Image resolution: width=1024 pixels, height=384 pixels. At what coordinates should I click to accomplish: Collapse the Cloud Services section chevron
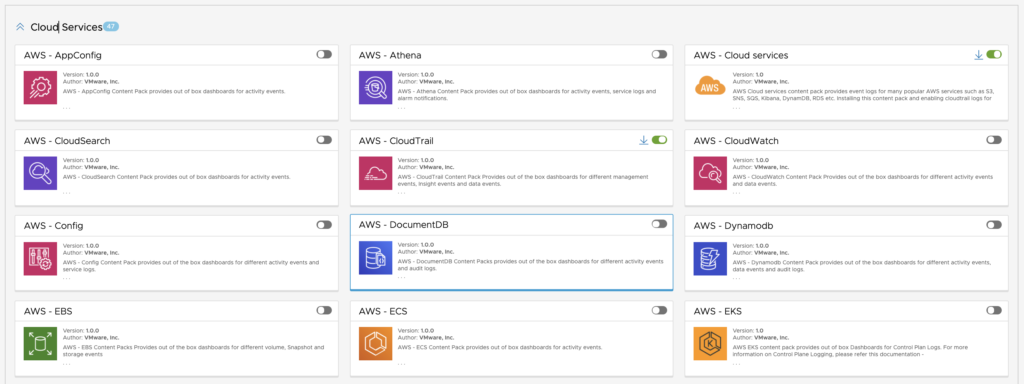20,27
